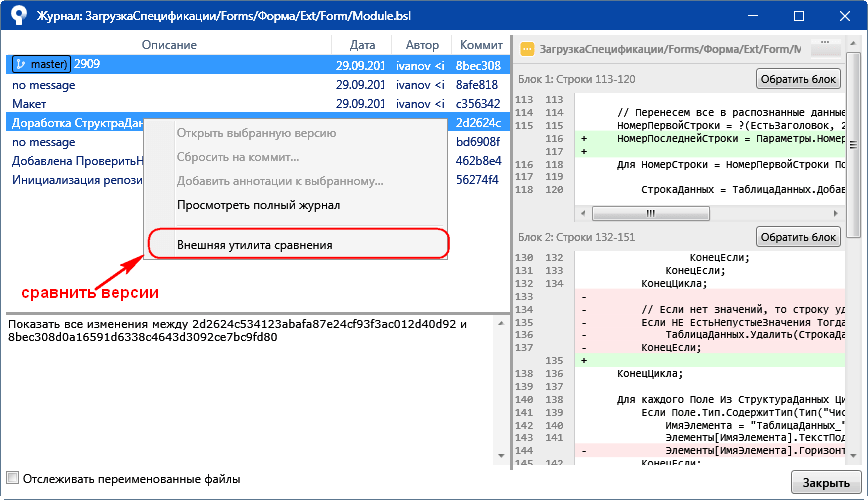
Task: Click the 'Описание' column header
Action: 168,45
